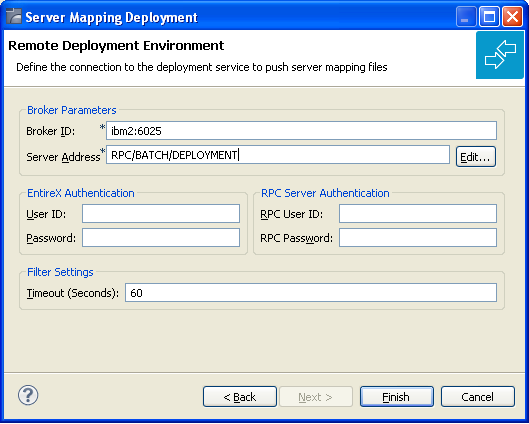Close the Server Mapping Deployment window

pos(512,17)
